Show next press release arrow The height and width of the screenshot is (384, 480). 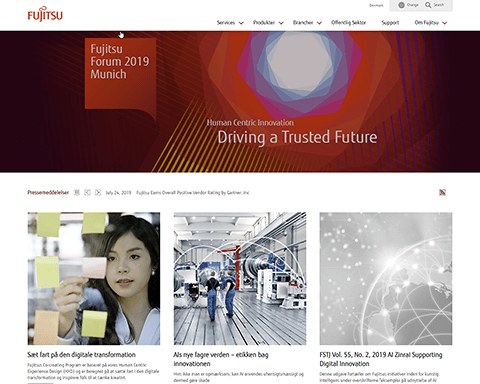[x=98, y=192]
